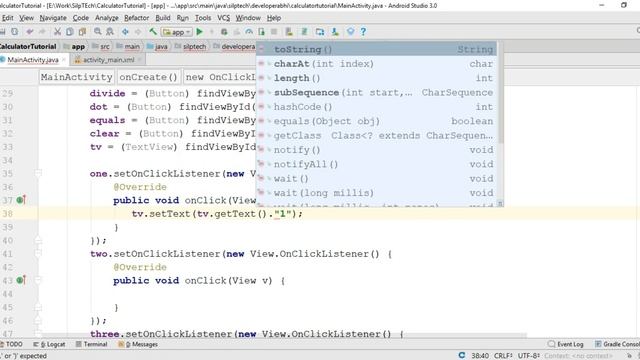This screenshot has height=360, width=640.
Task: Click override gutter marker on line 43
Action: tap(21, 280)
